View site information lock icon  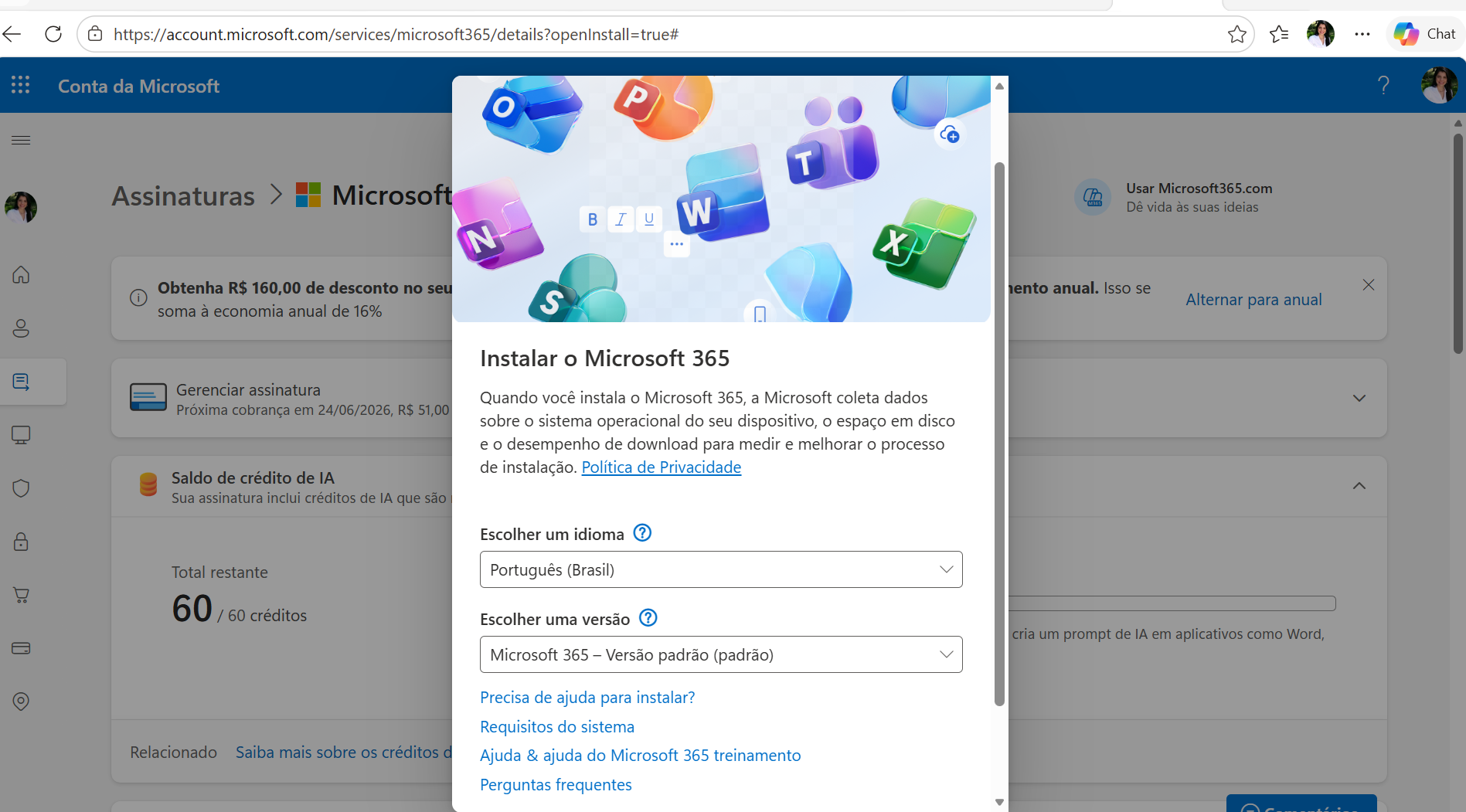pyautogui.click(x=95, y=34)
